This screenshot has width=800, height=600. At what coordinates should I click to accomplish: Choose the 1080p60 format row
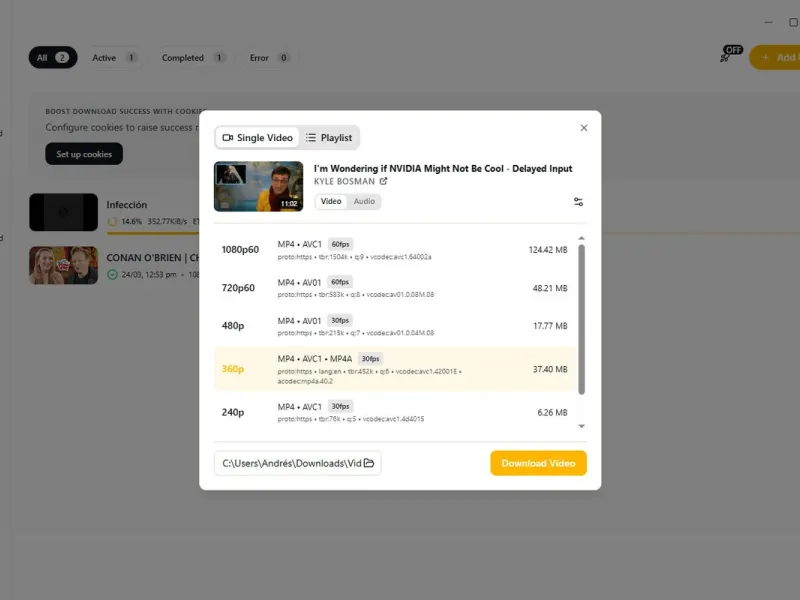coord(395,250)
